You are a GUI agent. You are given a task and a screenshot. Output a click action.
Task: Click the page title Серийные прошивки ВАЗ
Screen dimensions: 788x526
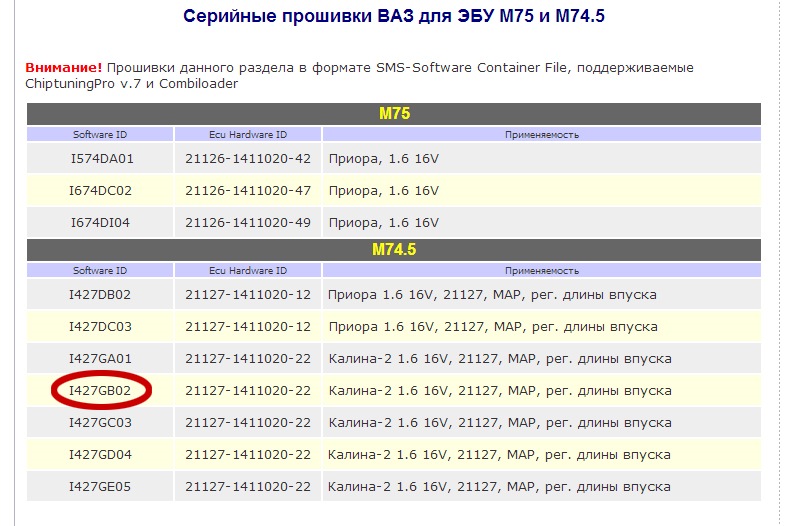click(394, 16)
